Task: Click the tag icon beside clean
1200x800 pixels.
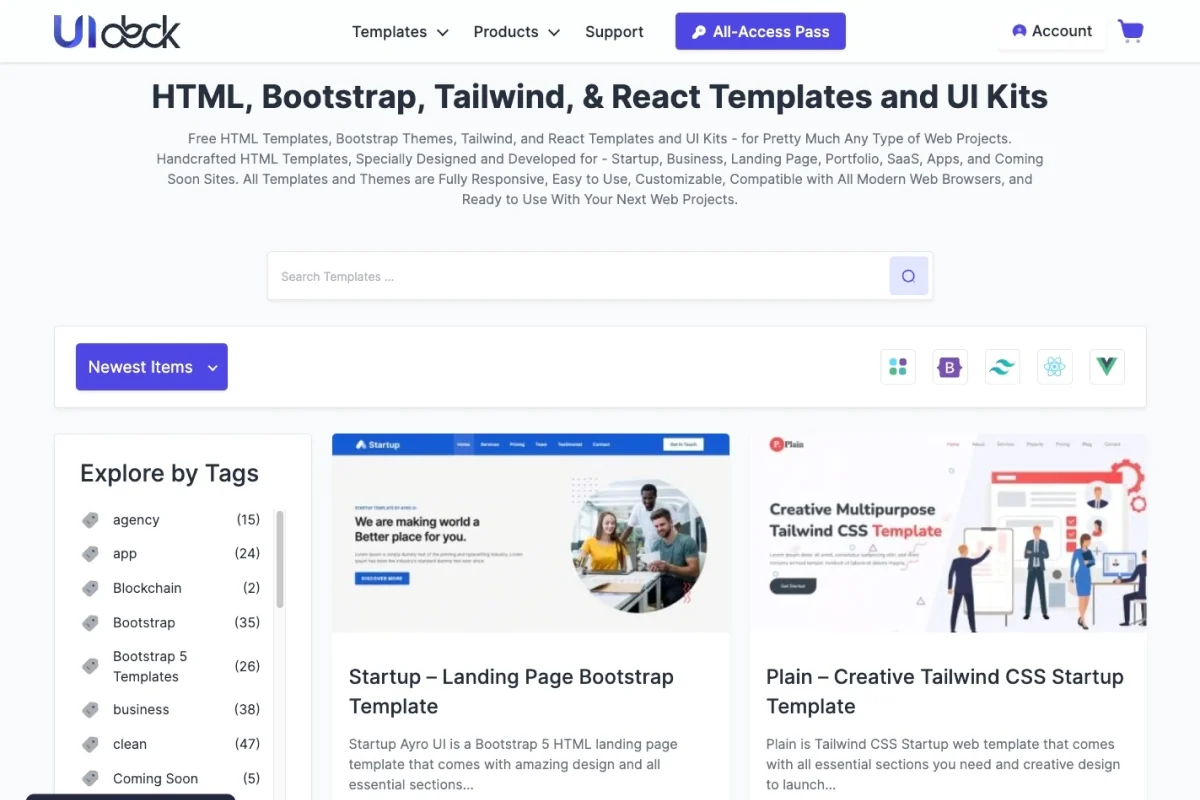Action: point(90,745)
